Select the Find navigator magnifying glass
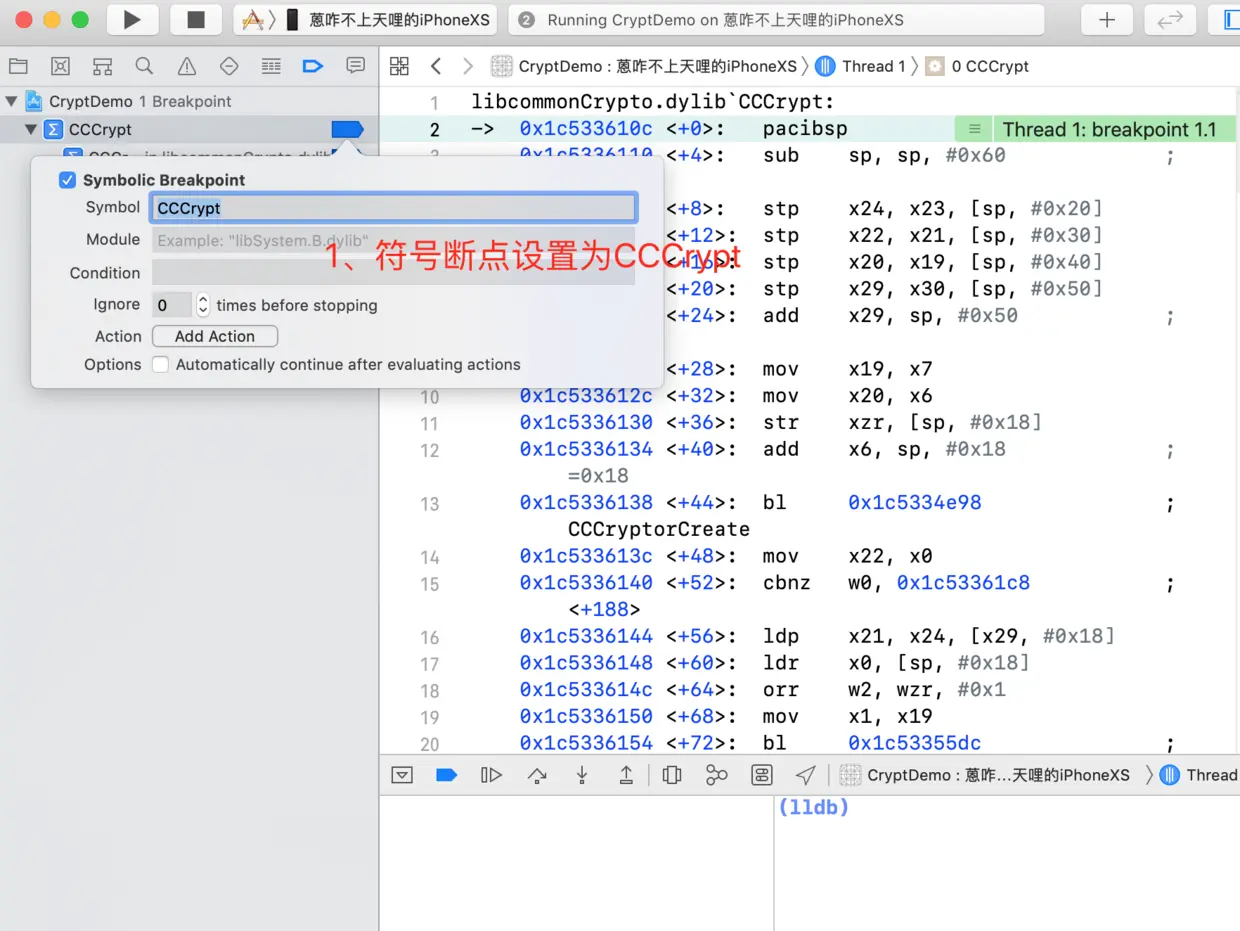The height and width of the screenshot is (931, 1240). (x=144, y=66)
